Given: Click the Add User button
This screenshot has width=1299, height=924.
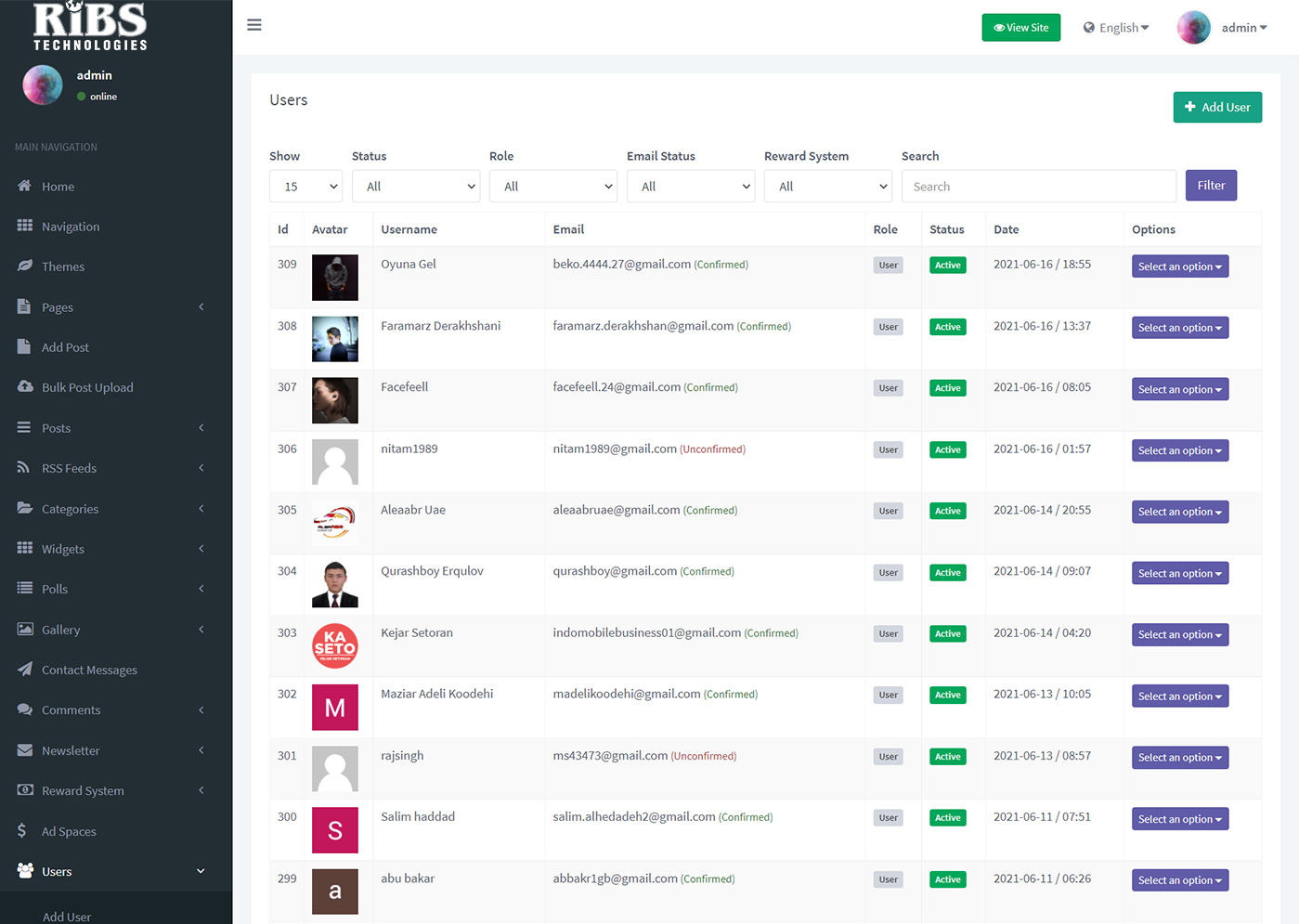Looking at the screenshot, I should pos(1216,108).
